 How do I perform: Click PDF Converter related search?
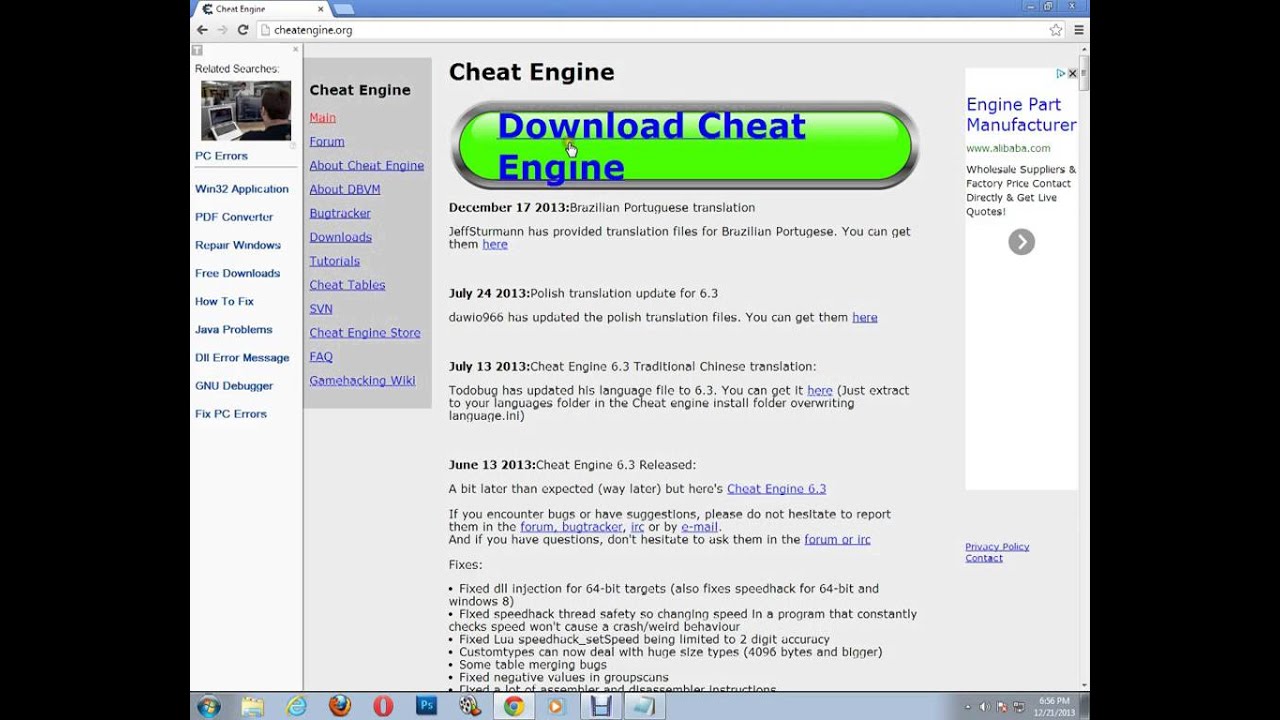point(234,217)
